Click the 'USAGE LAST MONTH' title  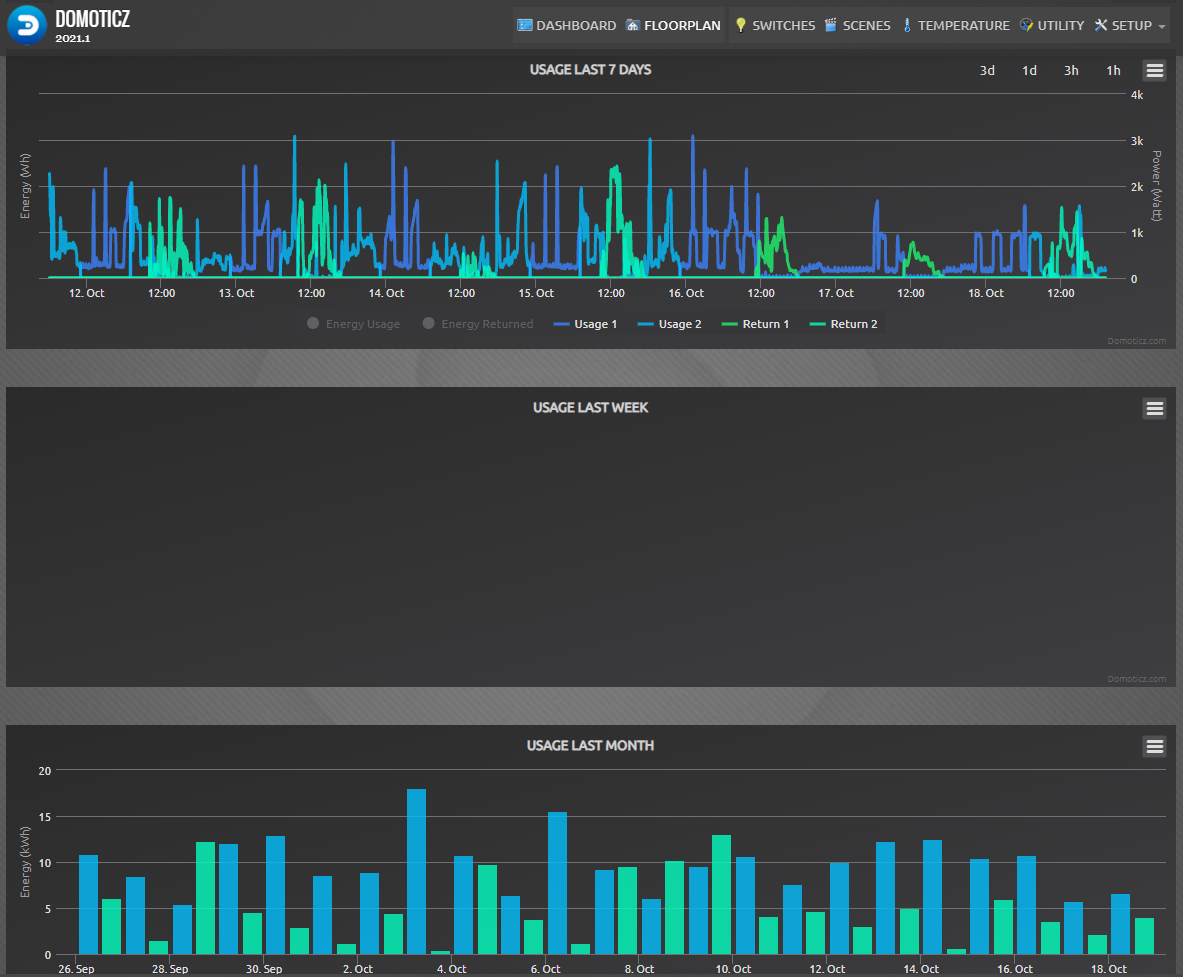pos(590,745)
